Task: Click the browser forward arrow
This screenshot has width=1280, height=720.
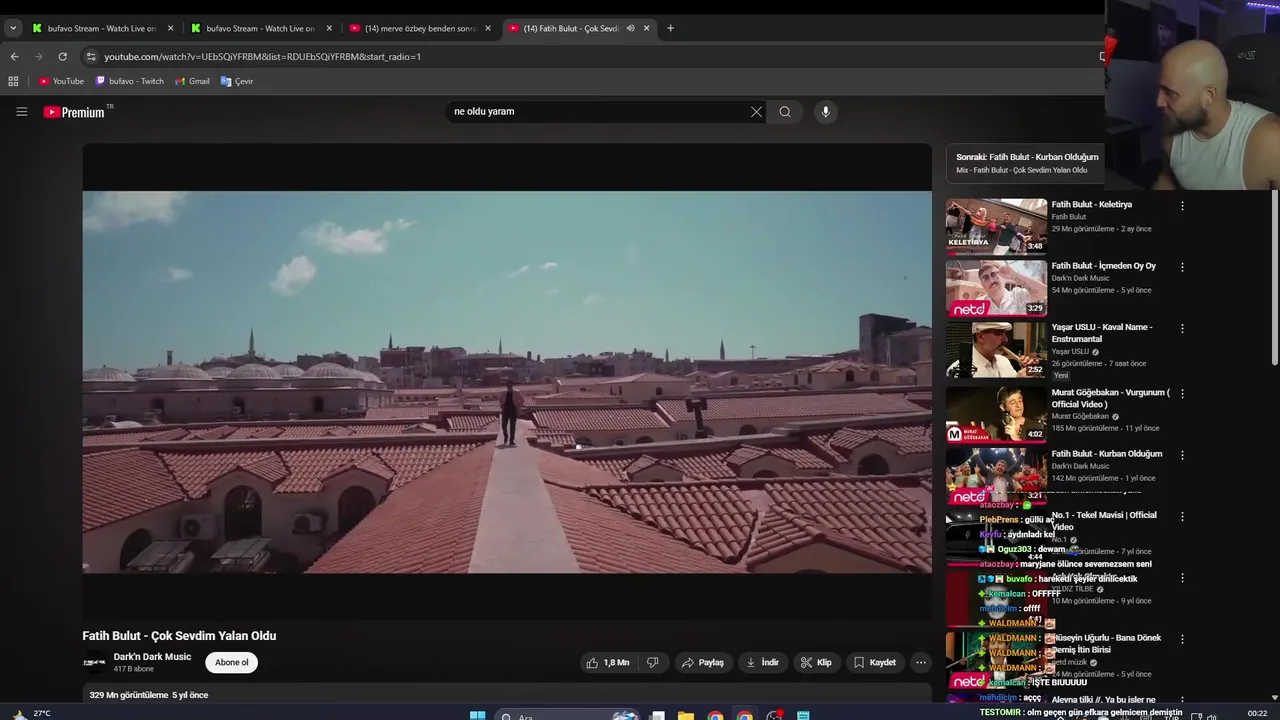Action: pos(39,57)
